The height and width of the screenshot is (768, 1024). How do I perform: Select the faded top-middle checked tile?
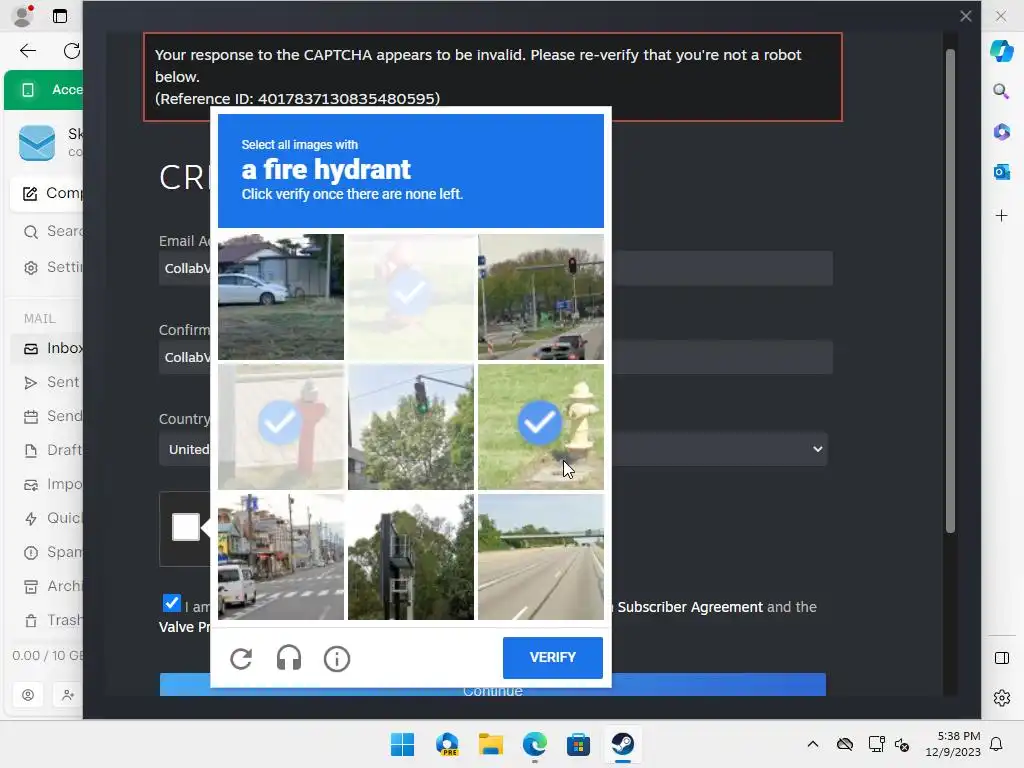(411, 297)
